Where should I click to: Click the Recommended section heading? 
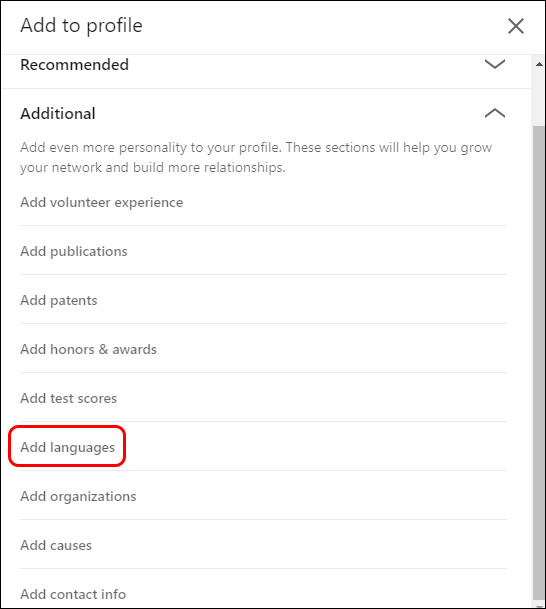74,64
